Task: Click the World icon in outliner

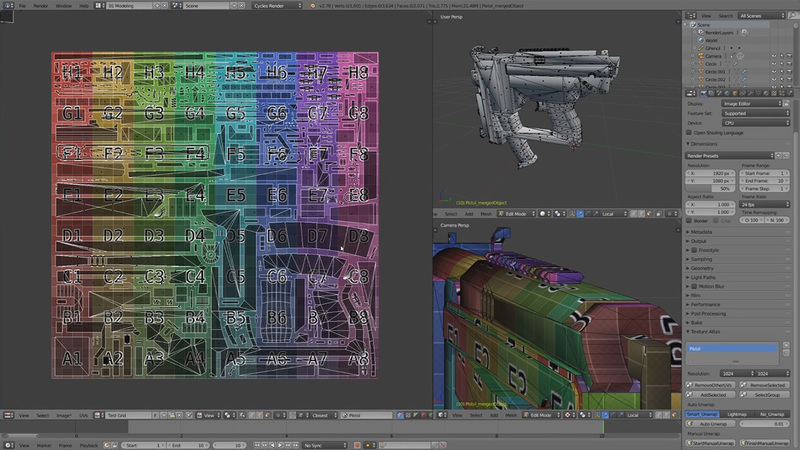Action: [702, 39]
